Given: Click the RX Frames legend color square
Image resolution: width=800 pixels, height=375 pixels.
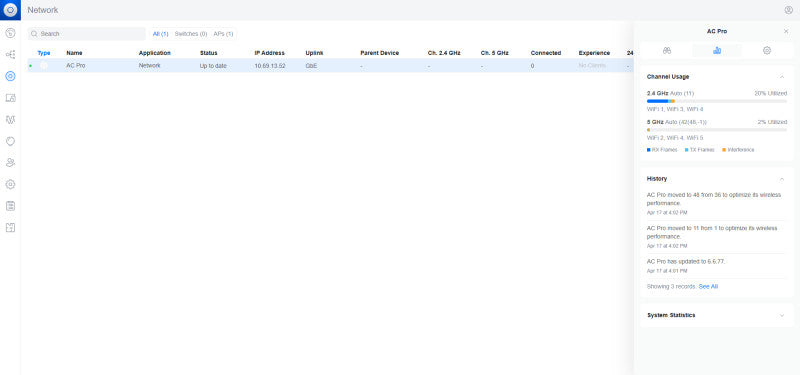Looking at the screenshot, I should (648, 150).
